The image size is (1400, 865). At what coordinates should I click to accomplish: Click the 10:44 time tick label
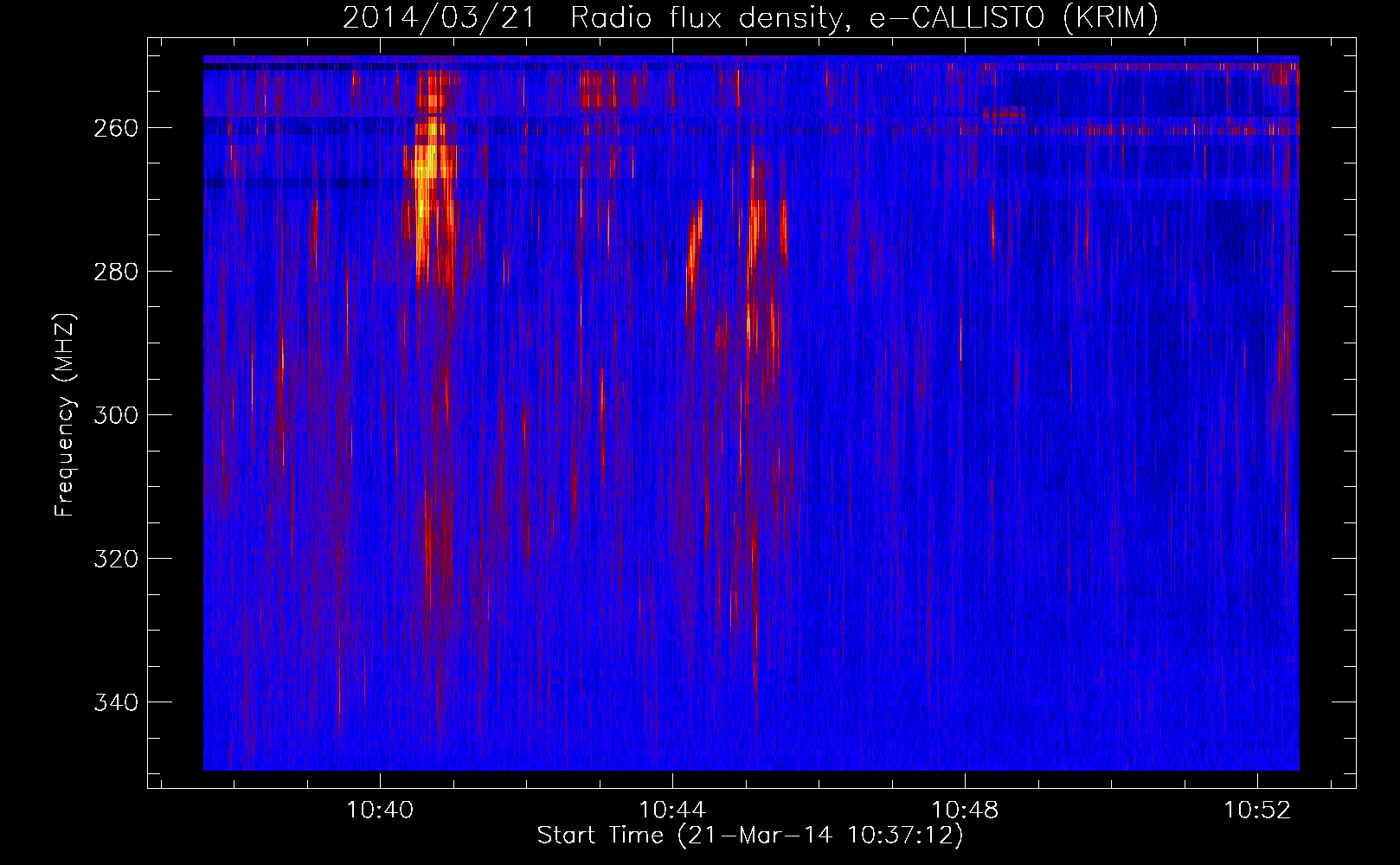coord(672,811)
